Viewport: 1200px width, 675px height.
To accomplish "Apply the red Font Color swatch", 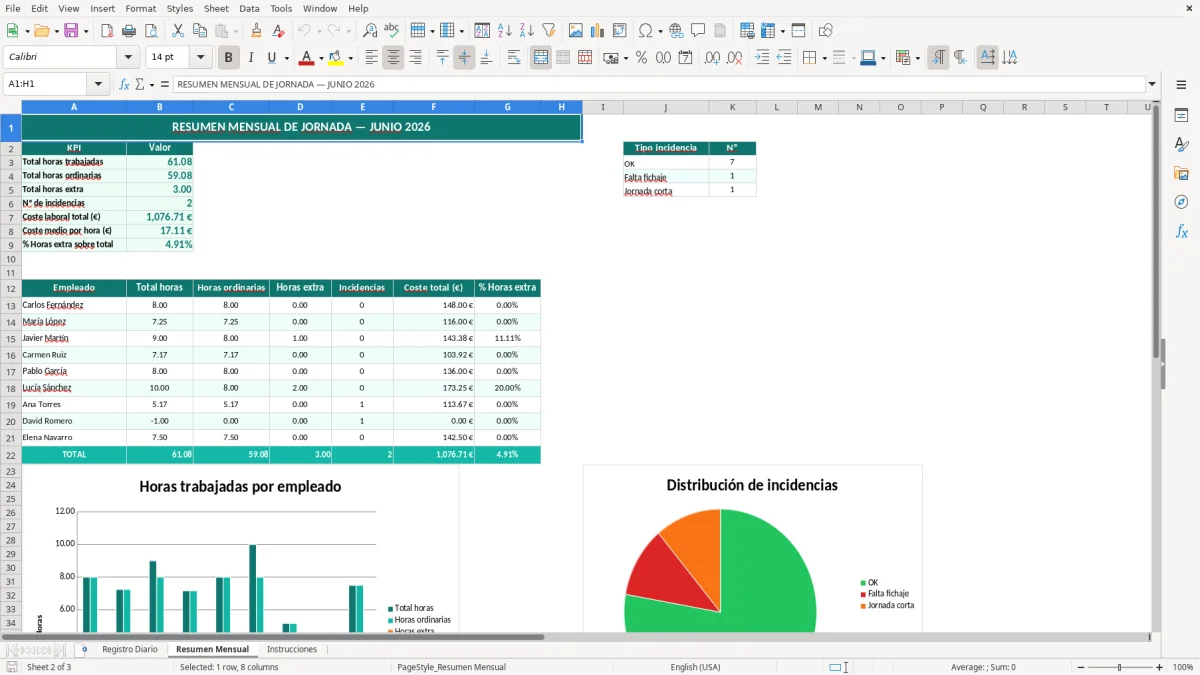I will 307,58.
